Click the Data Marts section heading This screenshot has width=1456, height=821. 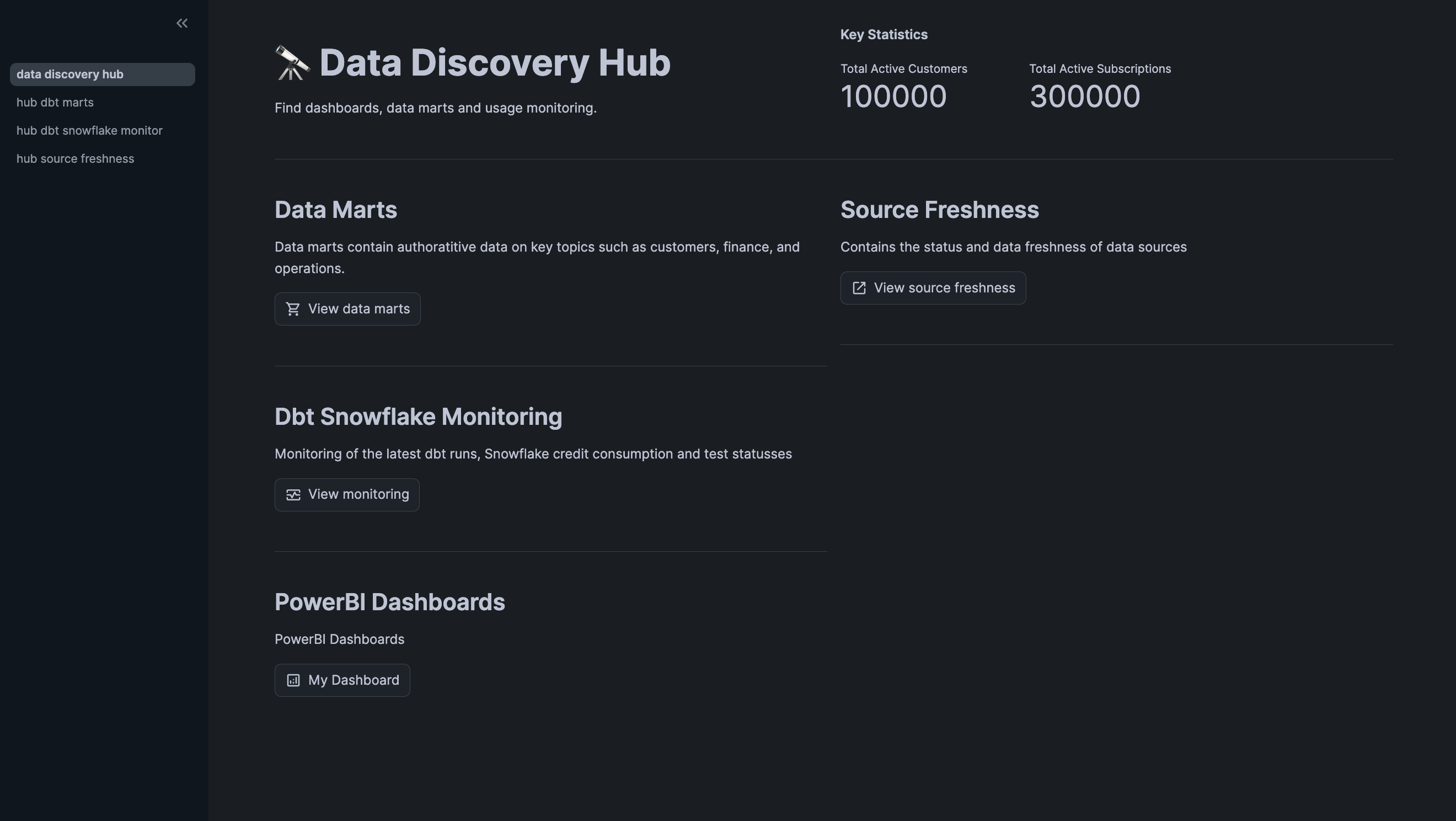[x=336, y=209]
